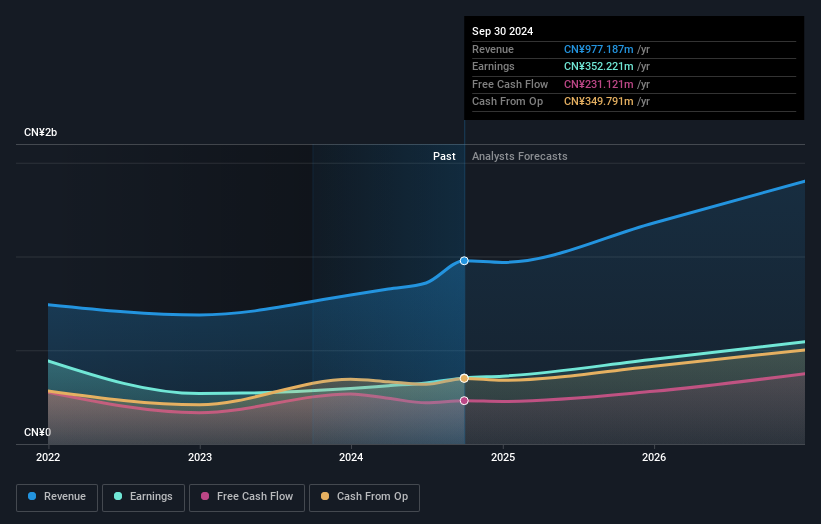Click the Sep 30 2024 tooltip date
Screen dimensions: 821x524
(502, 31)
